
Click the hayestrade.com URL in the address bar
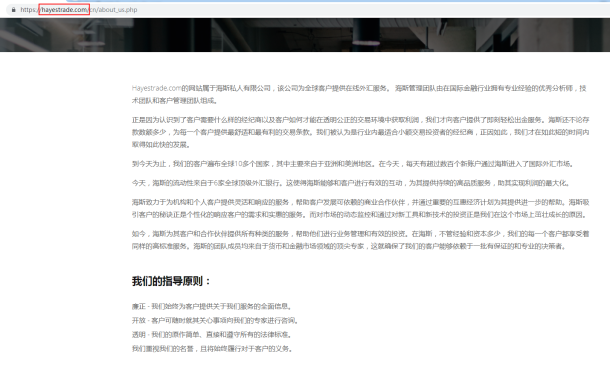[79, 10]
